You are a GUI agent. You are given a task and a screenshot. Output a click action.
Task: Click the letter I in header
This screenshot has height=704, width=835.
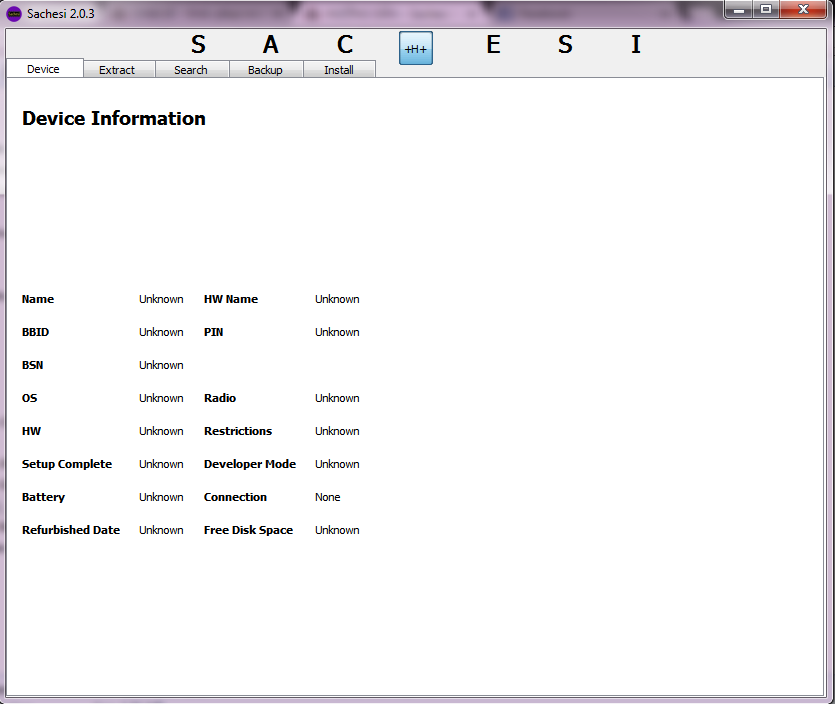pyautogui.click(x=635, y=45)
